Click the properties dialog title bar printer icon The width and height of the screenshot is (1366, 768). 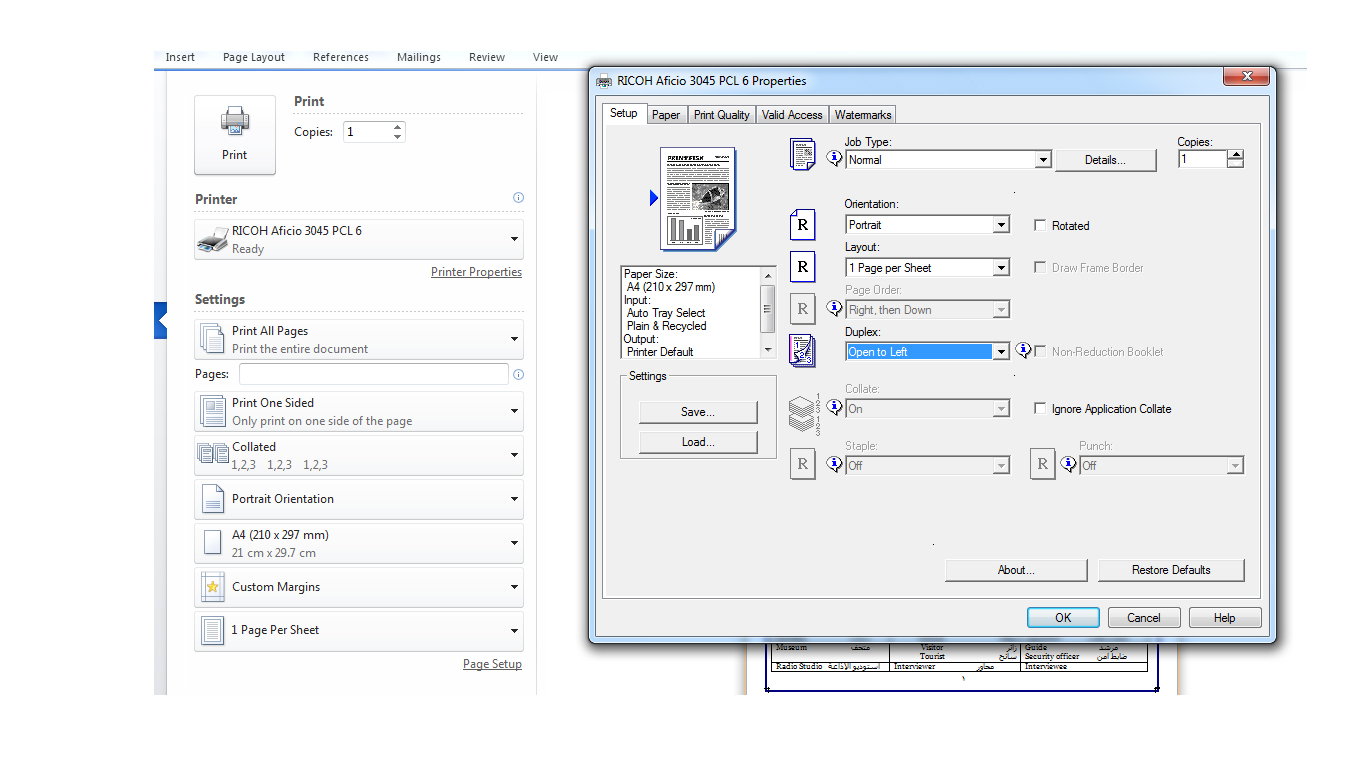(604, 81)
